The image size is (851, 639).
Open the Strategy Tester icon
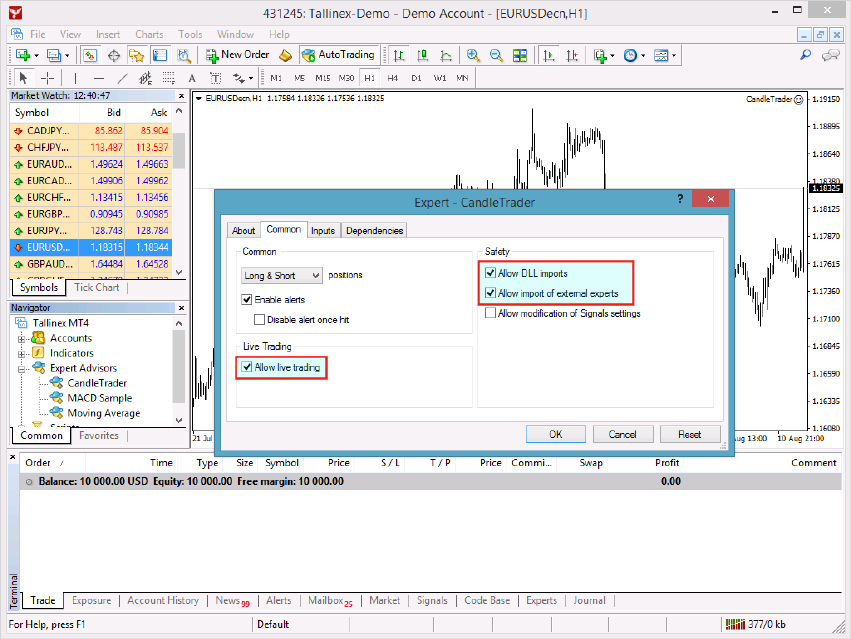point(183,55)
